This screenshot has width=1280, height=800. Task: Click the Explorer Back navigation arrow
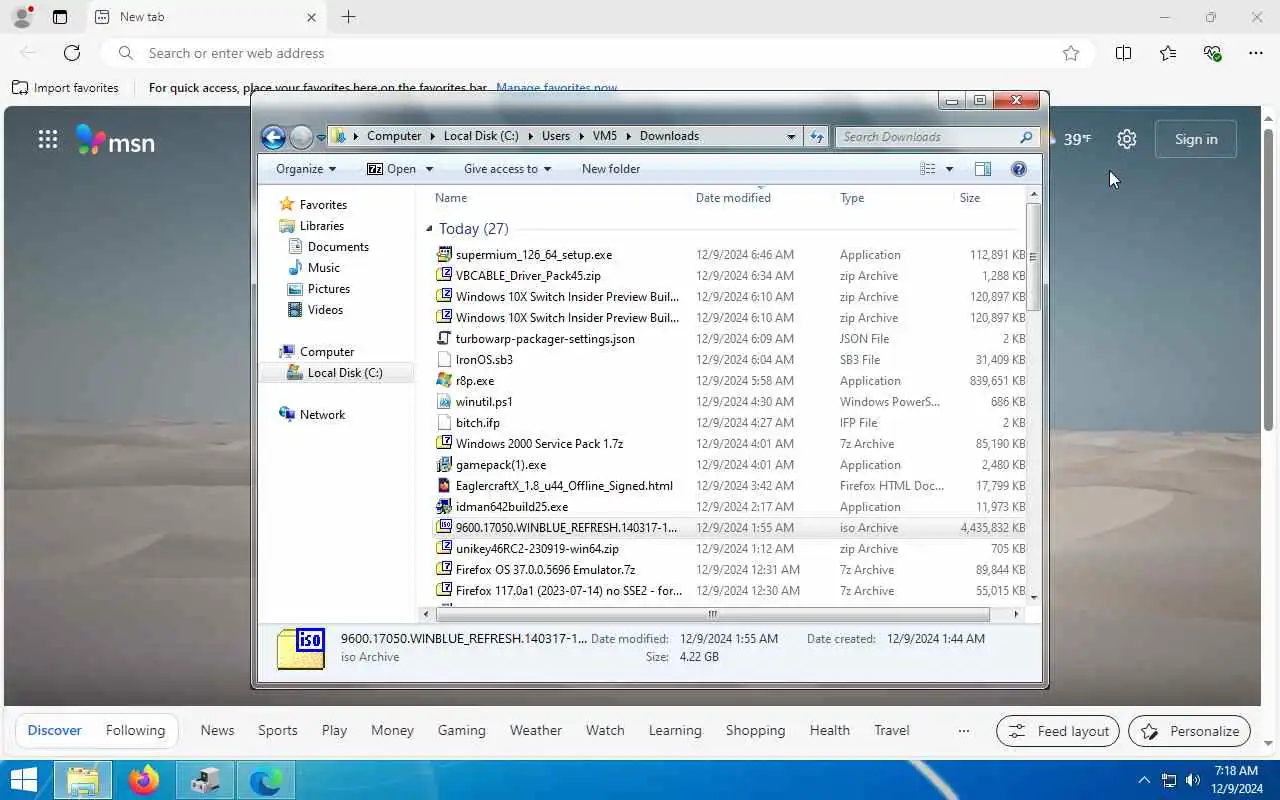273,137
